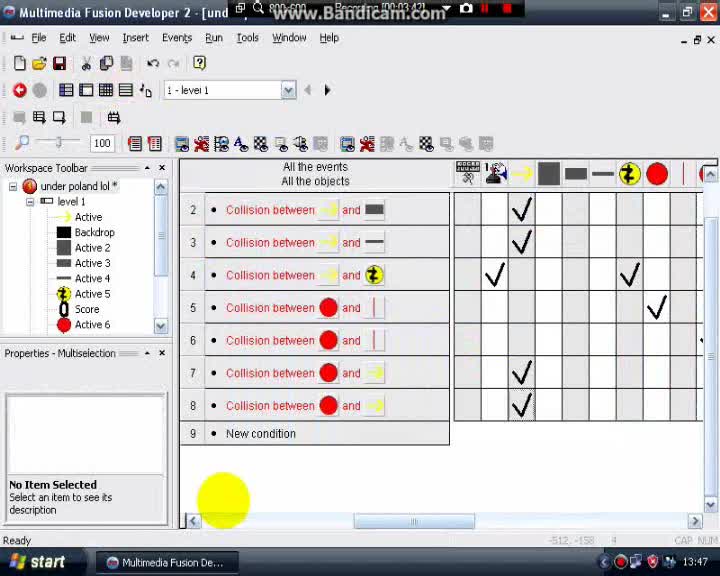The height and width of the screenshot is (576, 720).
Task: Toggle checkmark in event 3 arrow column
Action: click(x=522, y=242)
